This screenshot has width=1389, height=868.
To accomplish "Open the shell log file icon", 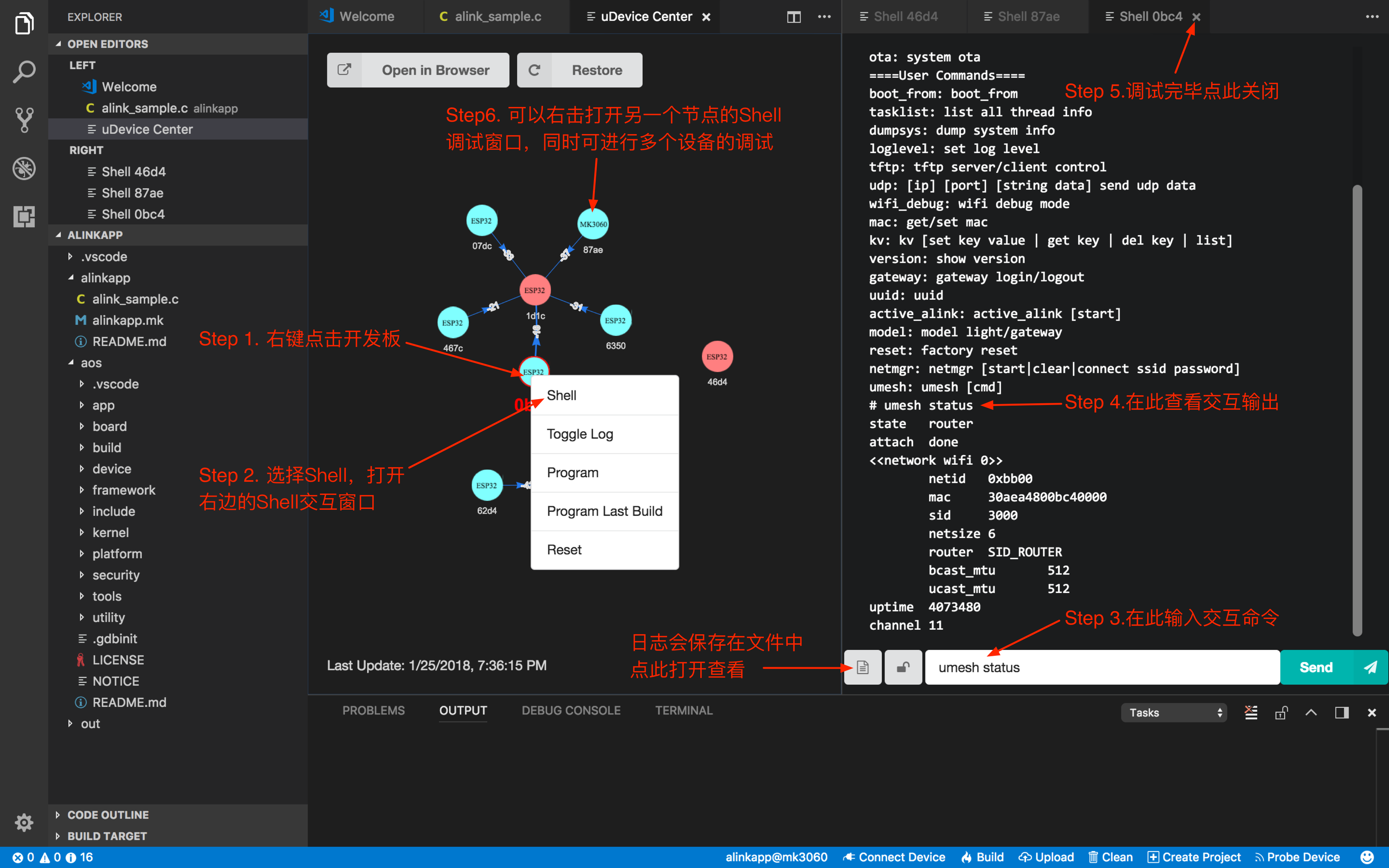I will (x=862, y=667).
